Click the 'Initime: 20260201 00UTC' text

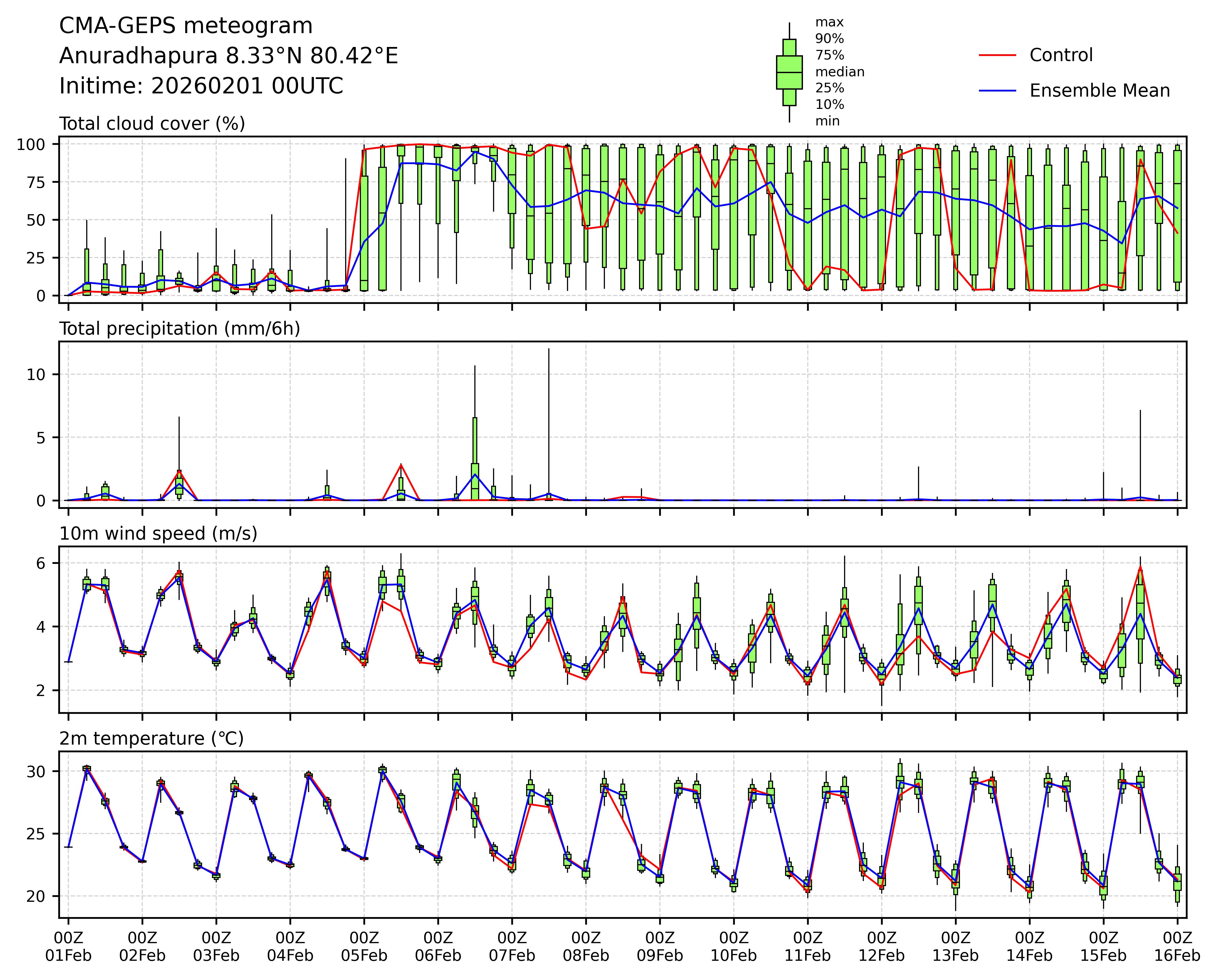[x=201, y=86]
